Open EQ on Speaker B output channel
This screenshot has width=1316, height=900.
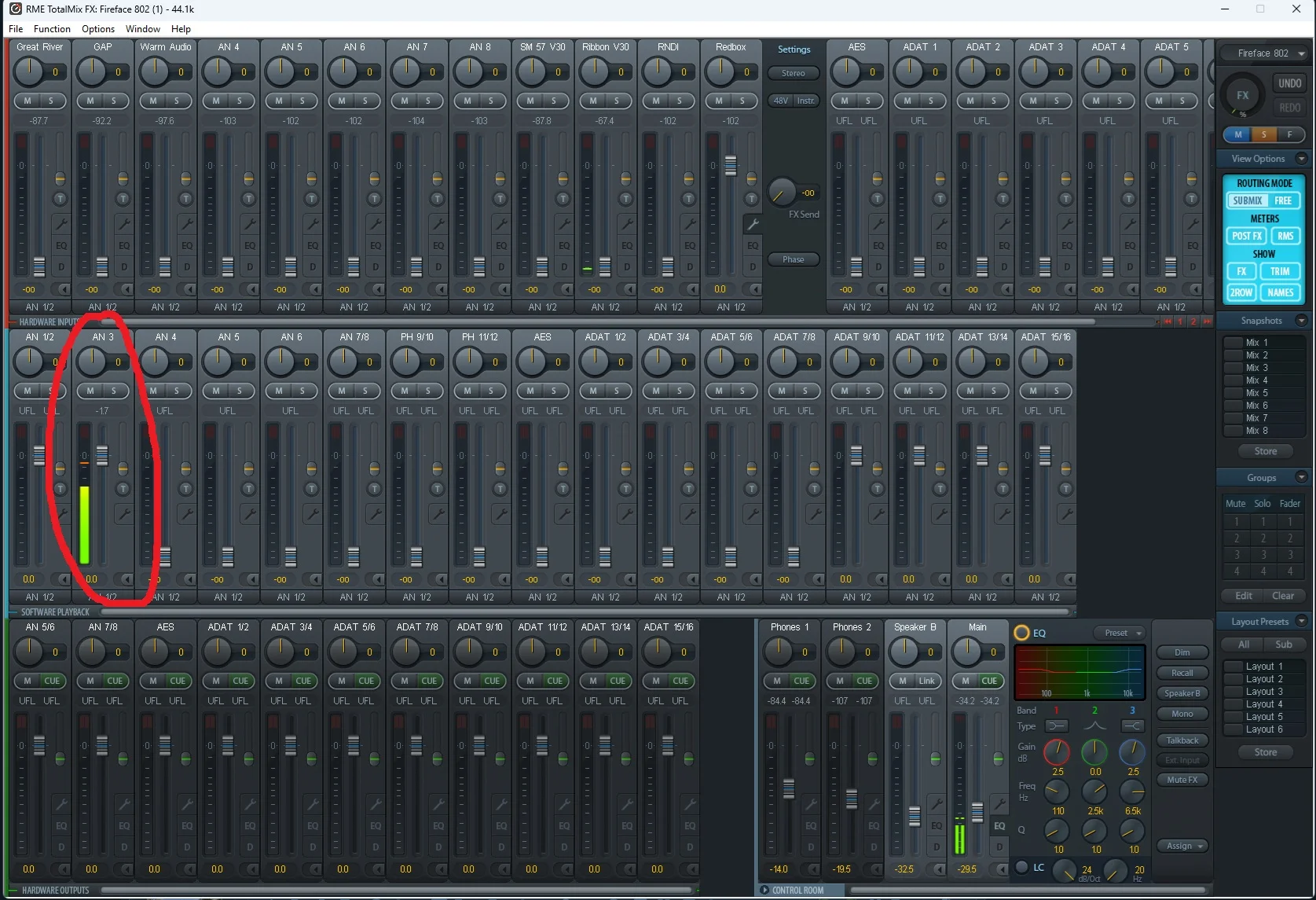point(937,825)
